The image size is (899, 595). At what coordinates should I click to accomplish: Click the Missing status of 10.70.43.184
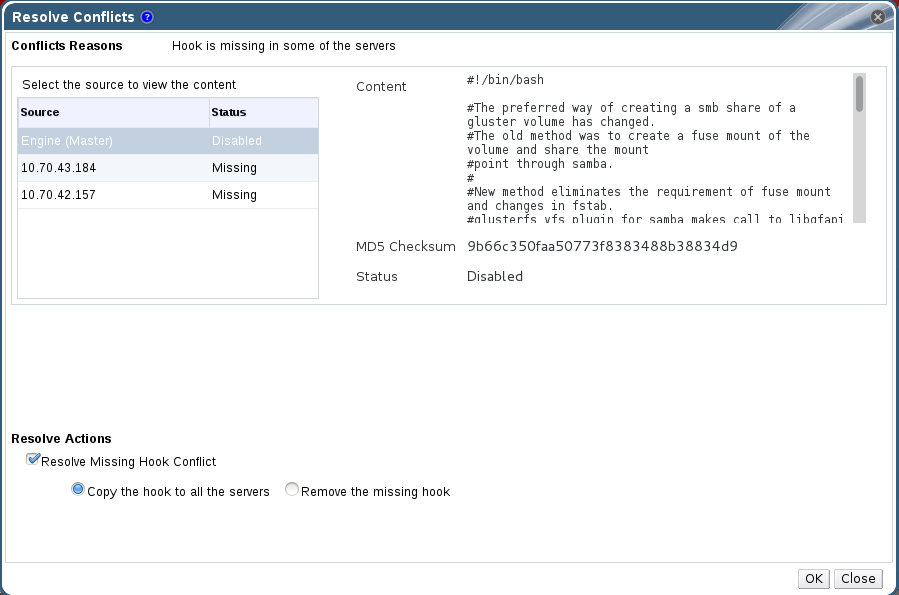pyautogui.click(x=234, y=168)
